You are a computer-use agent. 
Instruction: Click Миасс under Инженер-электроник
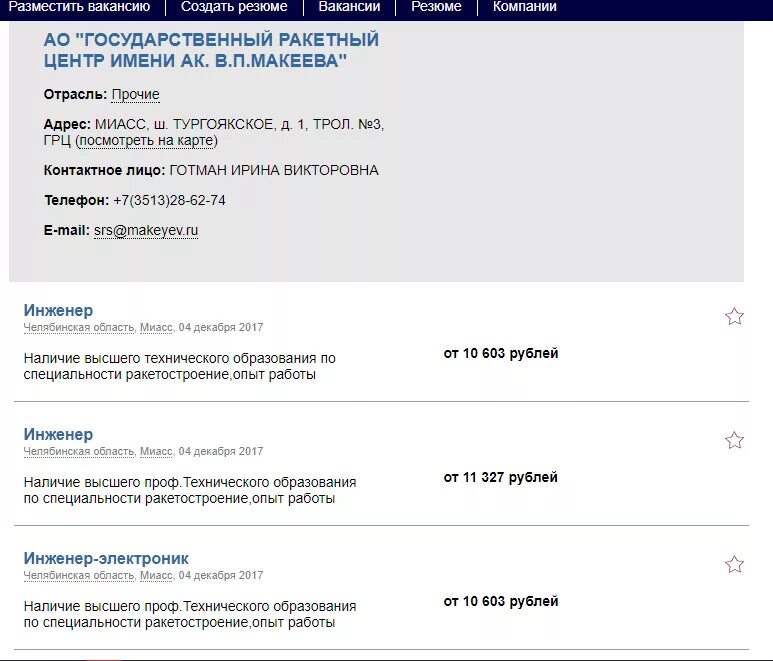click(156, 576)
